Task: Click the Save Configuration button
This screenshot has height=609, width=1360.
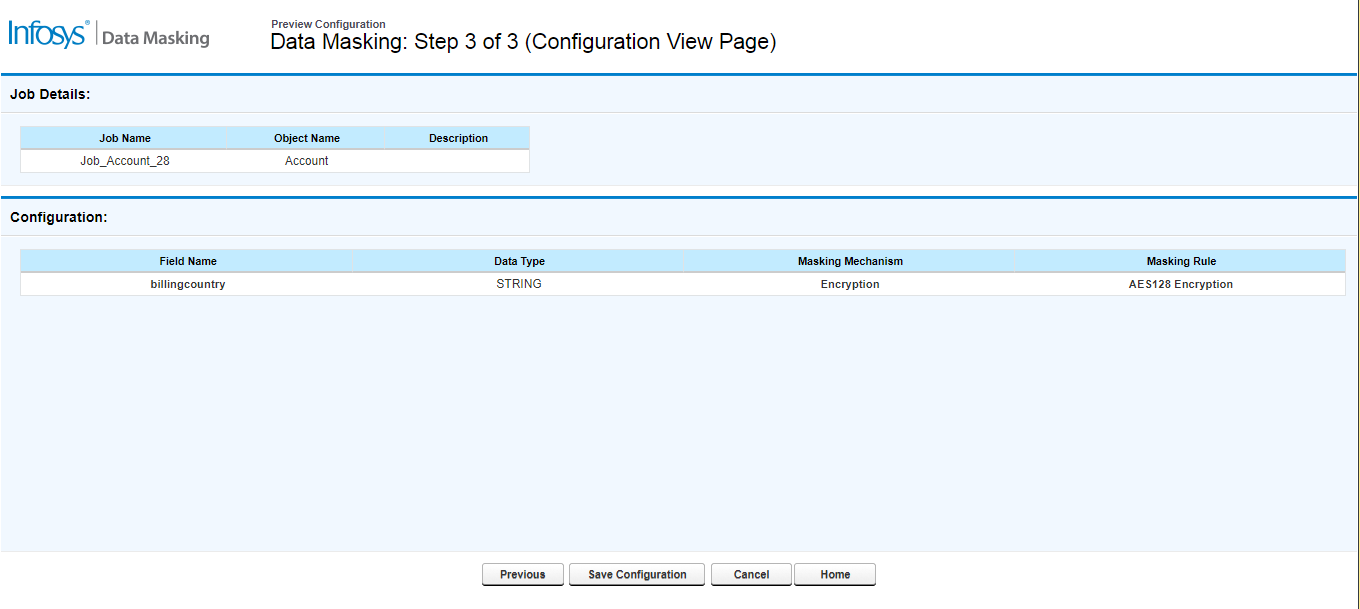Action: click(636, 574)
